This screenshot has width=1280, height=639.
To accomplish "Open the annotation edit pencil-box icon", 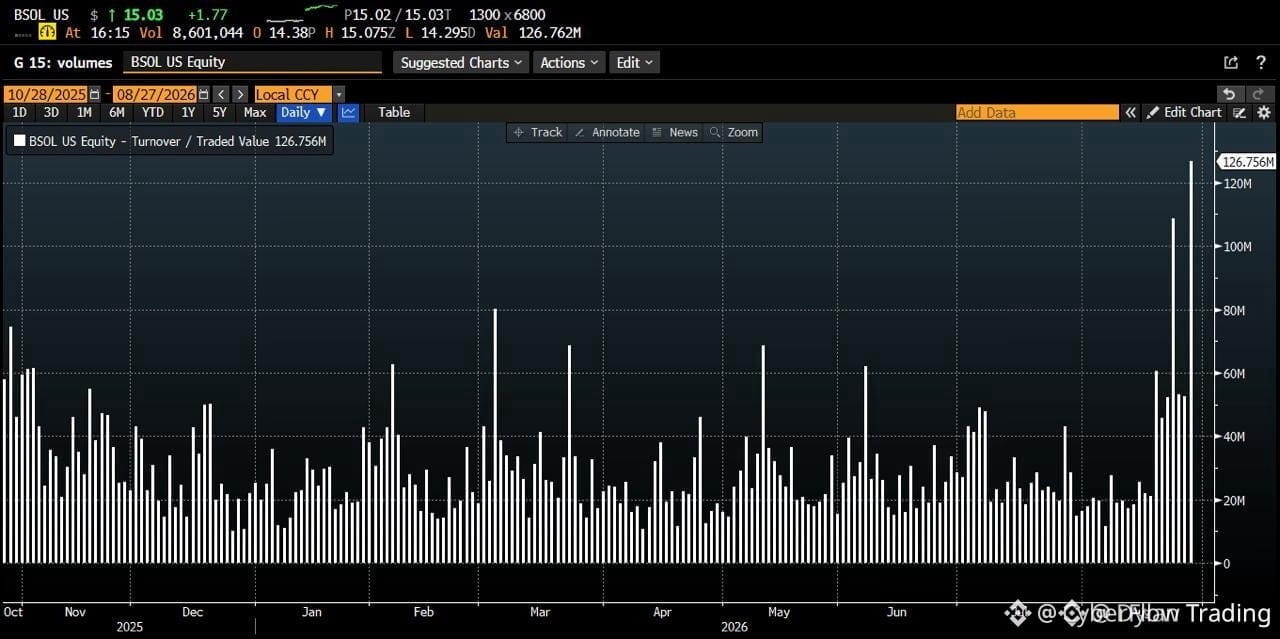I will [x=1240, y=112].
